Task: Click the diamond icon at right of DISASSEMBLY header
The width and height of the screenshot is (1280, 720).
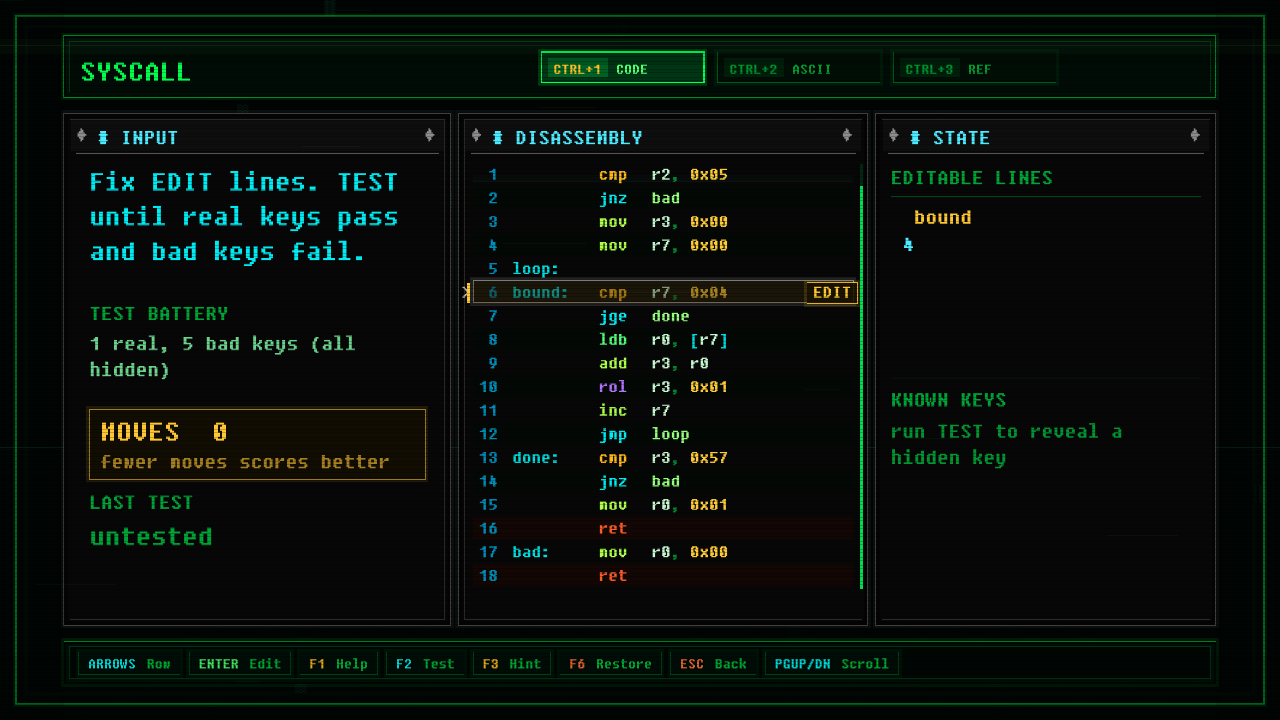Action: click(847, 136)
